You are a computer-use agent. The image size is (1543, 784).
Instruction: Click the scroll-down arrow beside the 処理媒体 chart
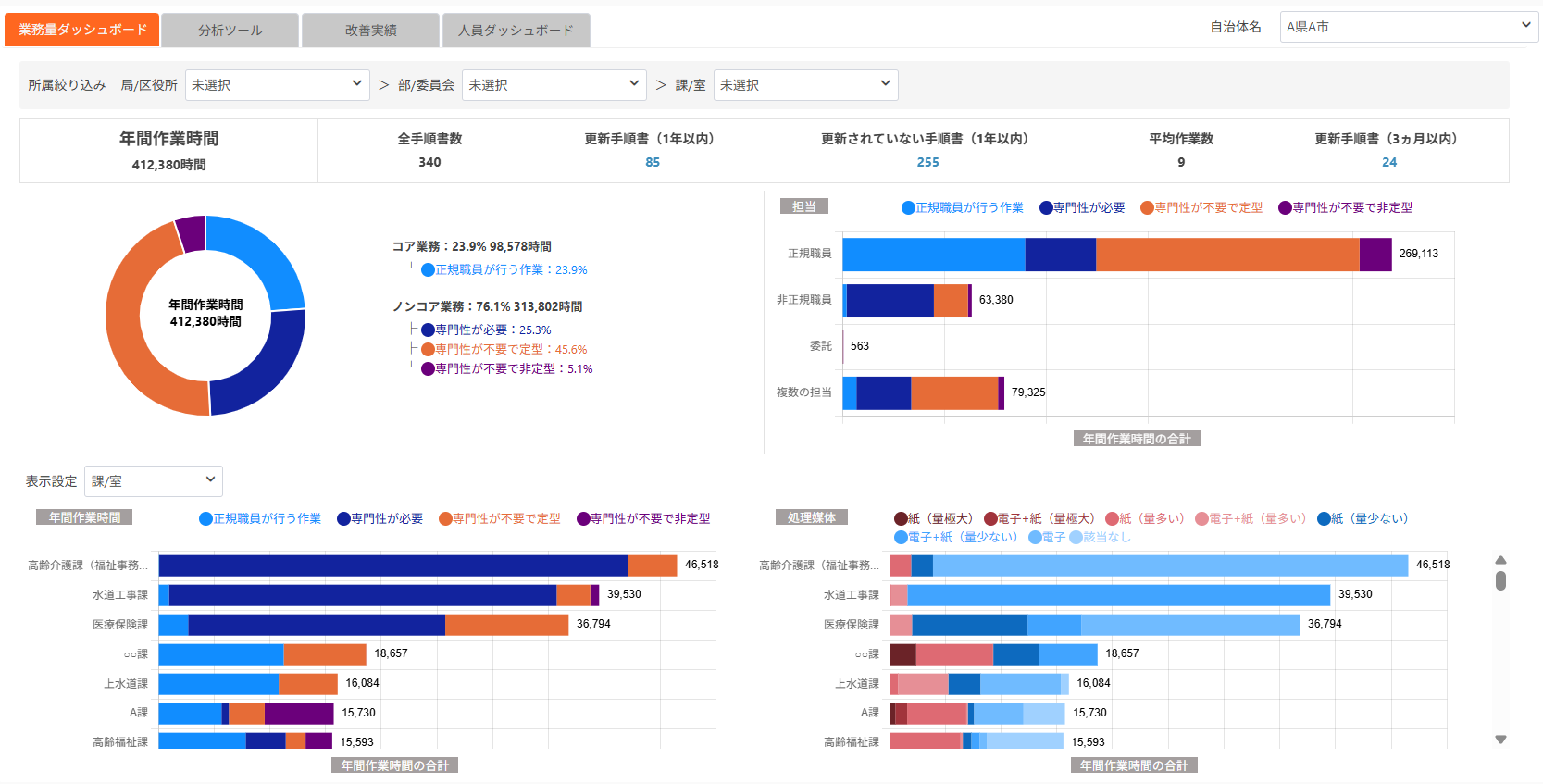(x=1500, y=740)
